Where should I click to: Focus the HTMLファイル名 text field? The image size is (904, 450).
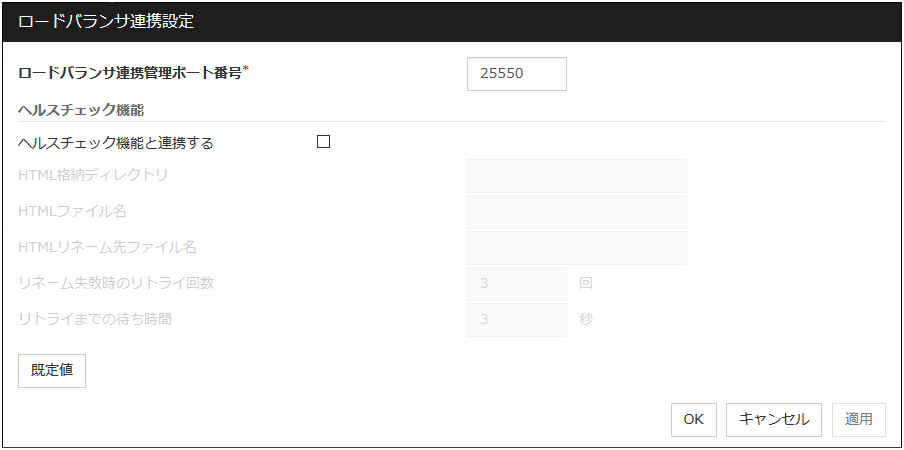(576, 212)
